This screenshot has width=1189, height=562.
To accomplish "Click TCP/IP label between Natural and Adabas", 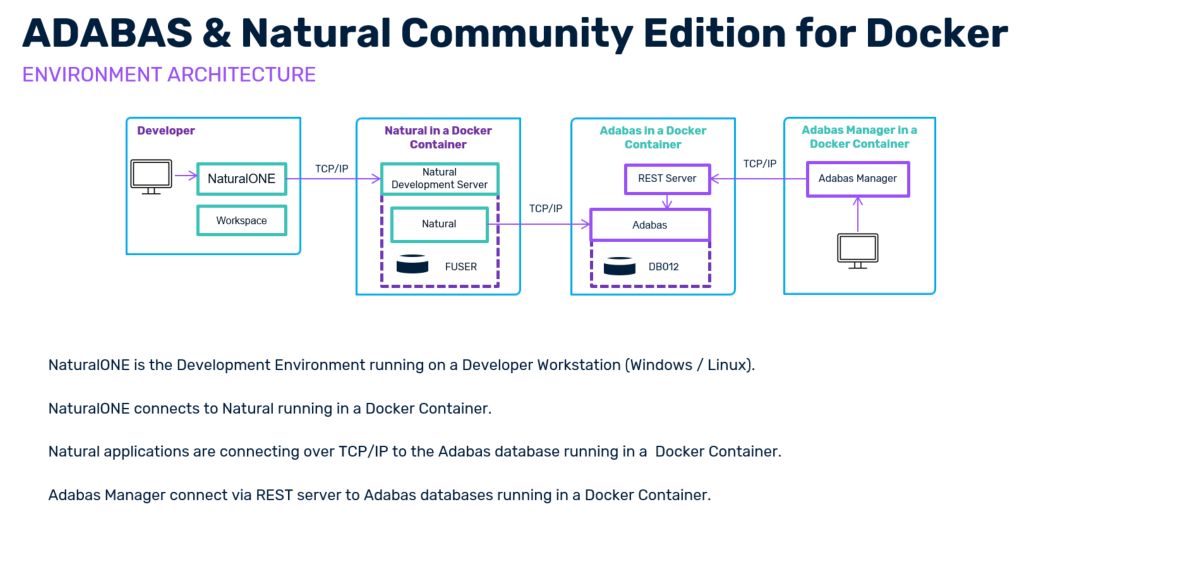I will point(546,209).
